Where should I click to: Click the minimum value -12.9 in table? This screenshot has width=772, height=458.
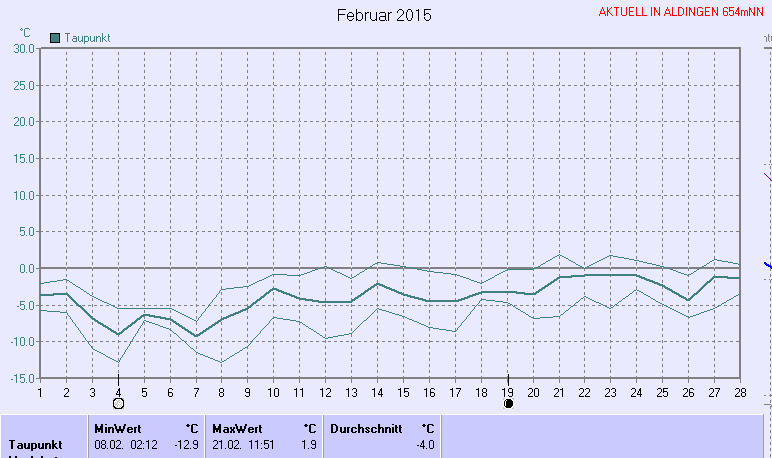tap(184, 443)
